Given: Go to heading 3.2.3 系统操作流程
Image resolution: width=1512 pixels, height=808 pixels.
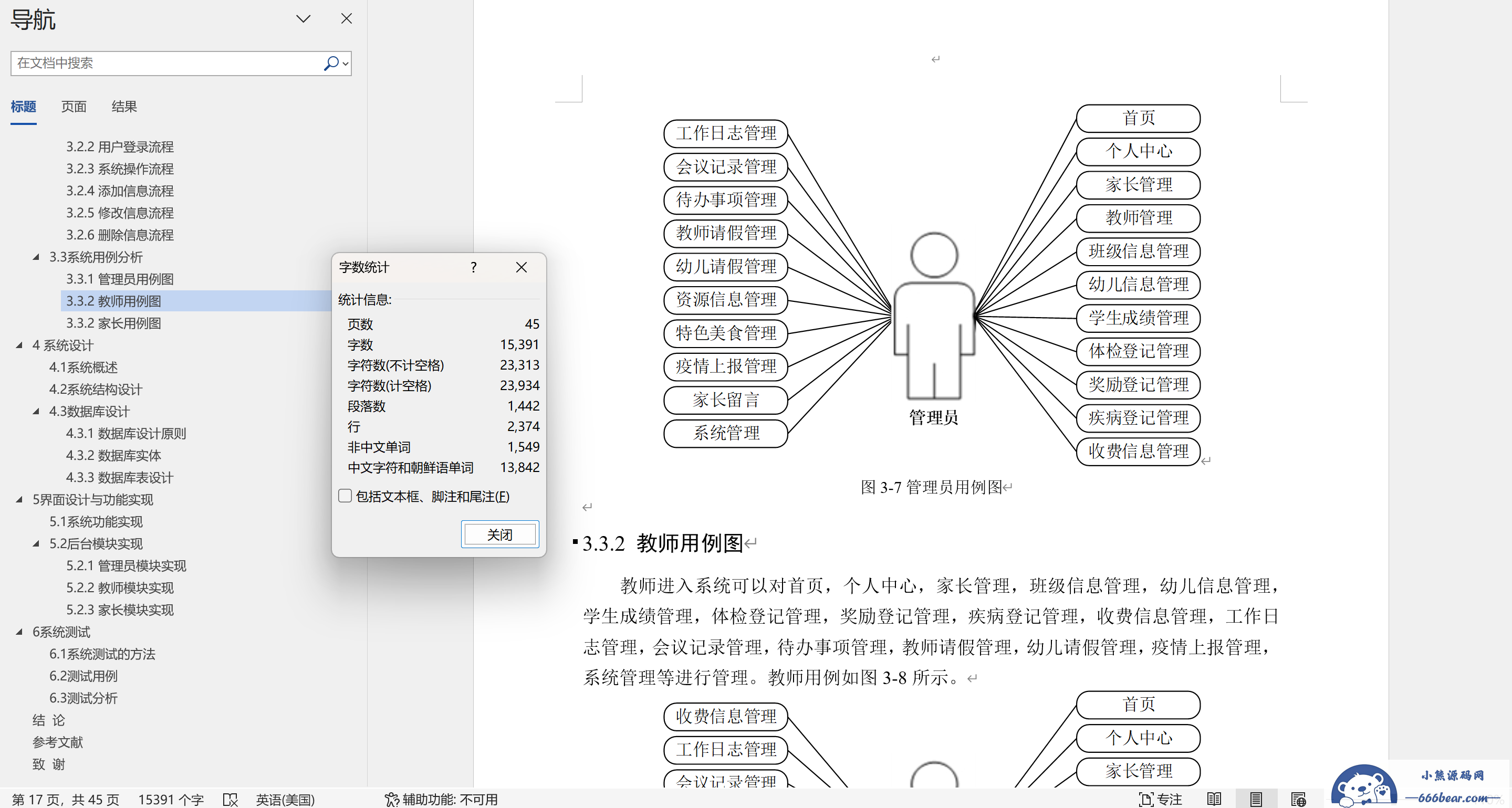Looking at the screenshot, I should click(x=120, y=169).
